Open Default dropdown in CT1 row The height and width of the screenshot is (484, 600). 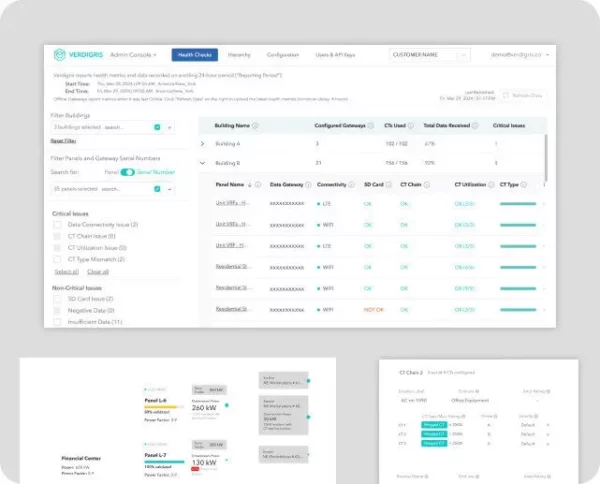535,425
